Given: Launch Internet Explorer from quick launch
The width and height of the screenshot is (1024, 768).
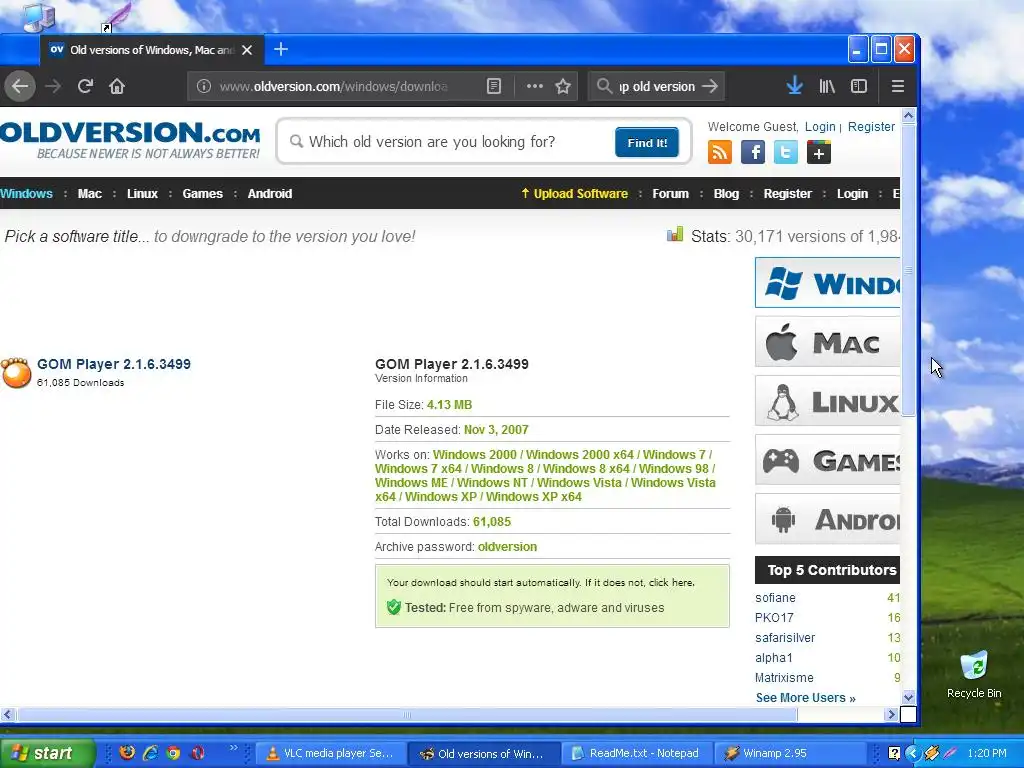Looking at the screenshot, I should tap(150, 752).
